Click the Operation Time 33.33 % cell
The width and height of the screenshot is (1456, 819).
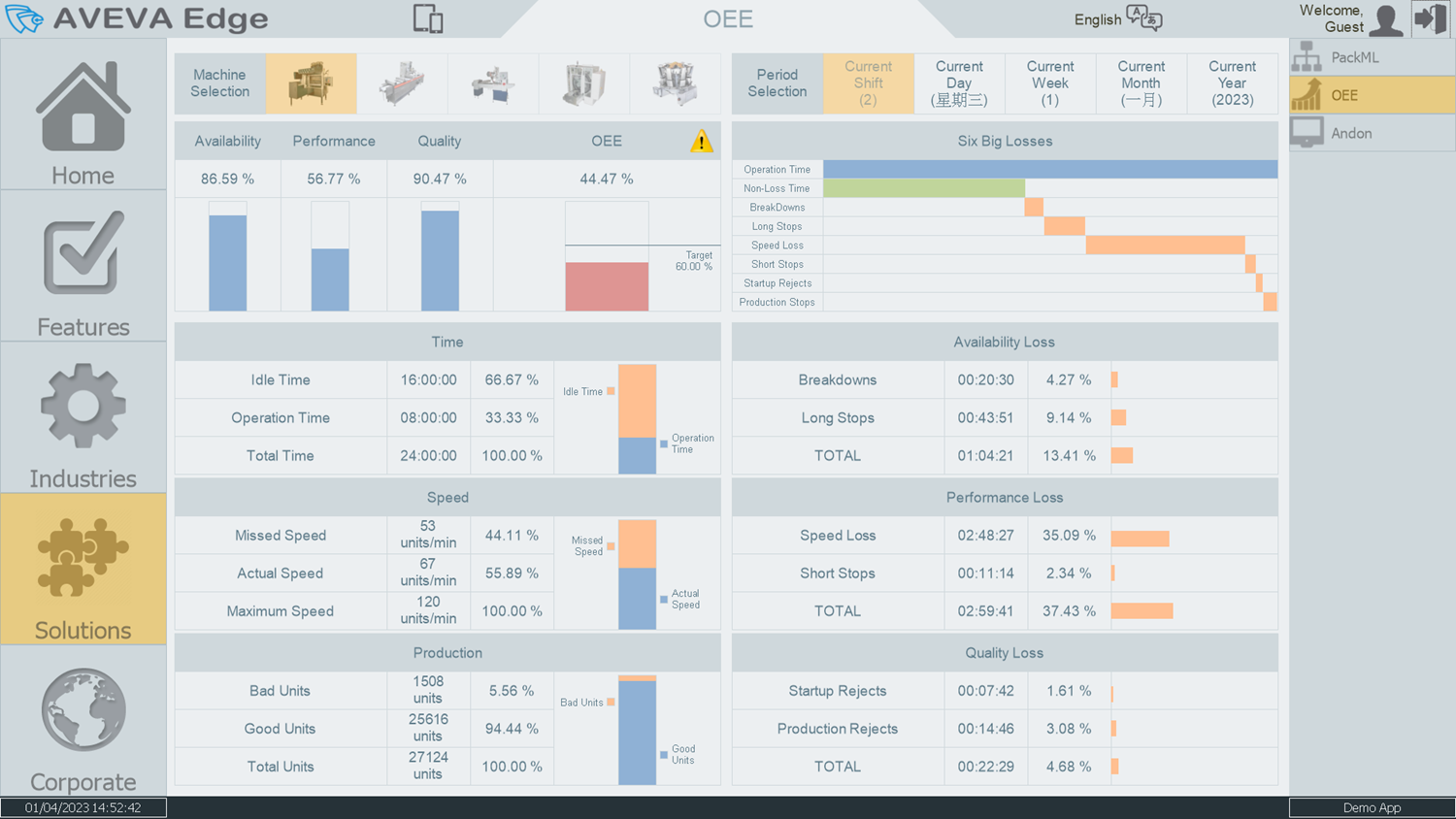pyautogui.click(x=512, y=418)
